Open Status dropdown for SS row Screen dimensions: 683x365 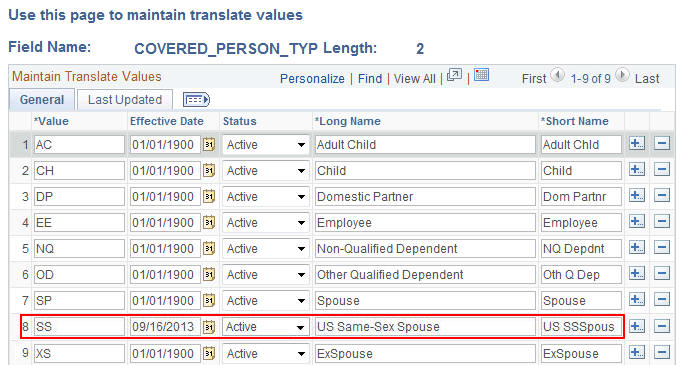[x=266, y=327]
